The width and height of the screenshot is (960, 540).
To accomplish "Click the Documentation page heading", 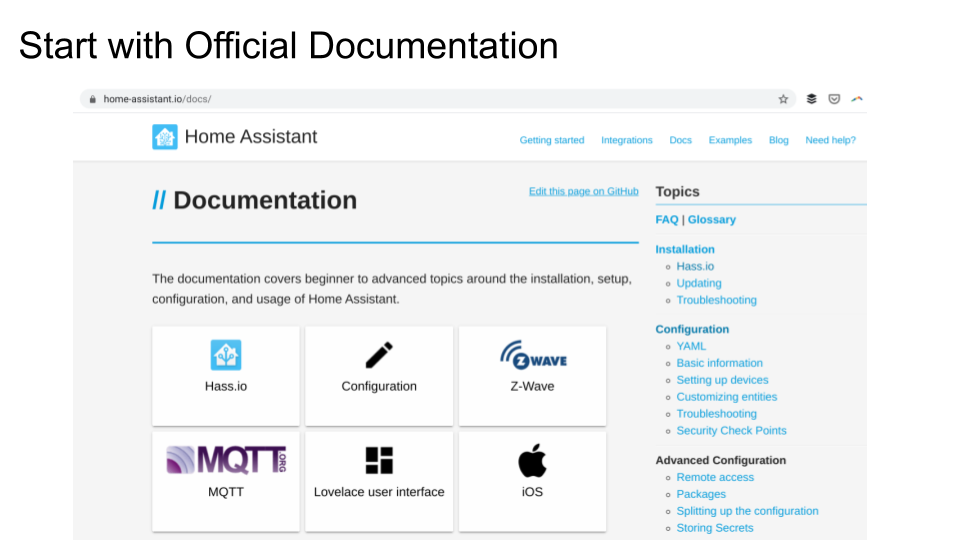I will 264,200.
